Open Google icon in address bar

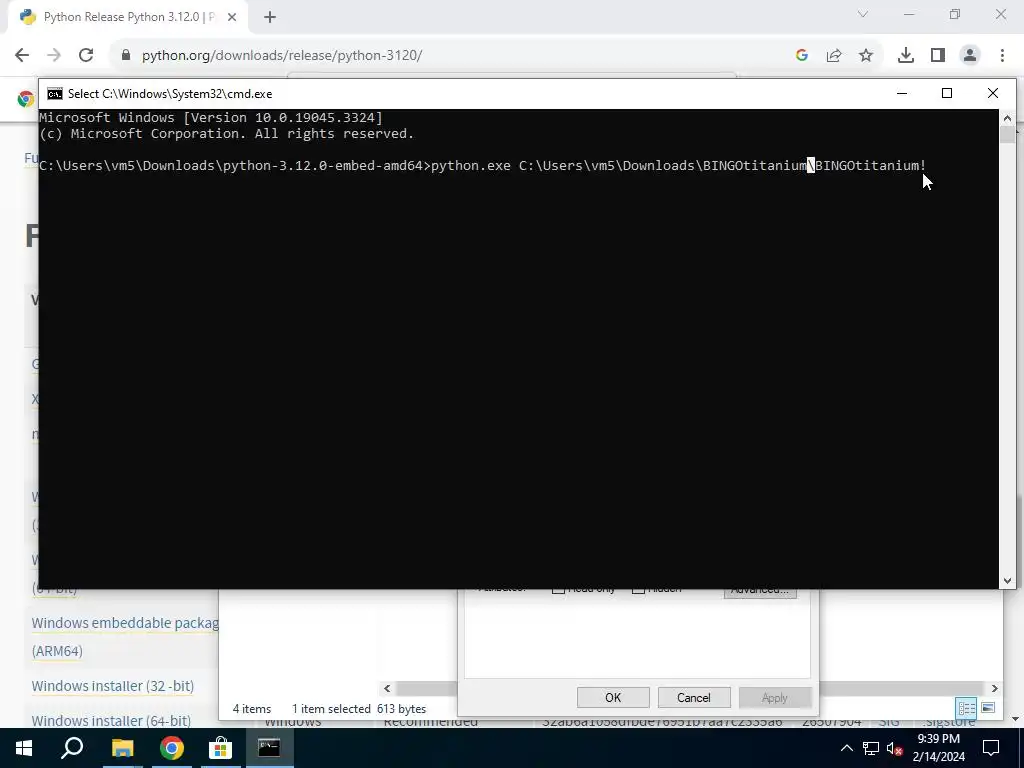[x=802, y=56]
